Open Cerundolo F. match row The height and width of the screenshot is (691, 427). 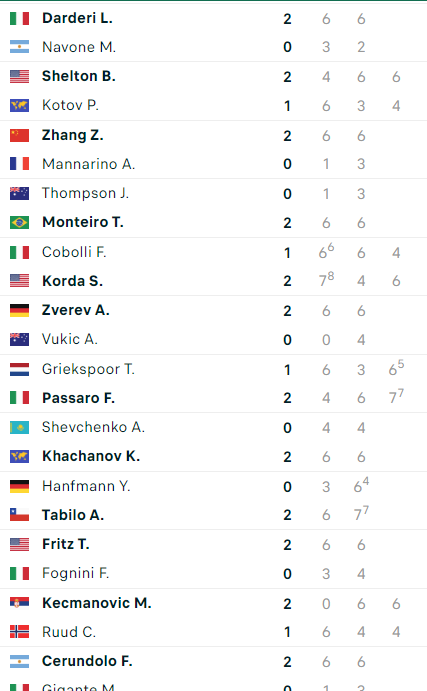click(x=213, y=661)
